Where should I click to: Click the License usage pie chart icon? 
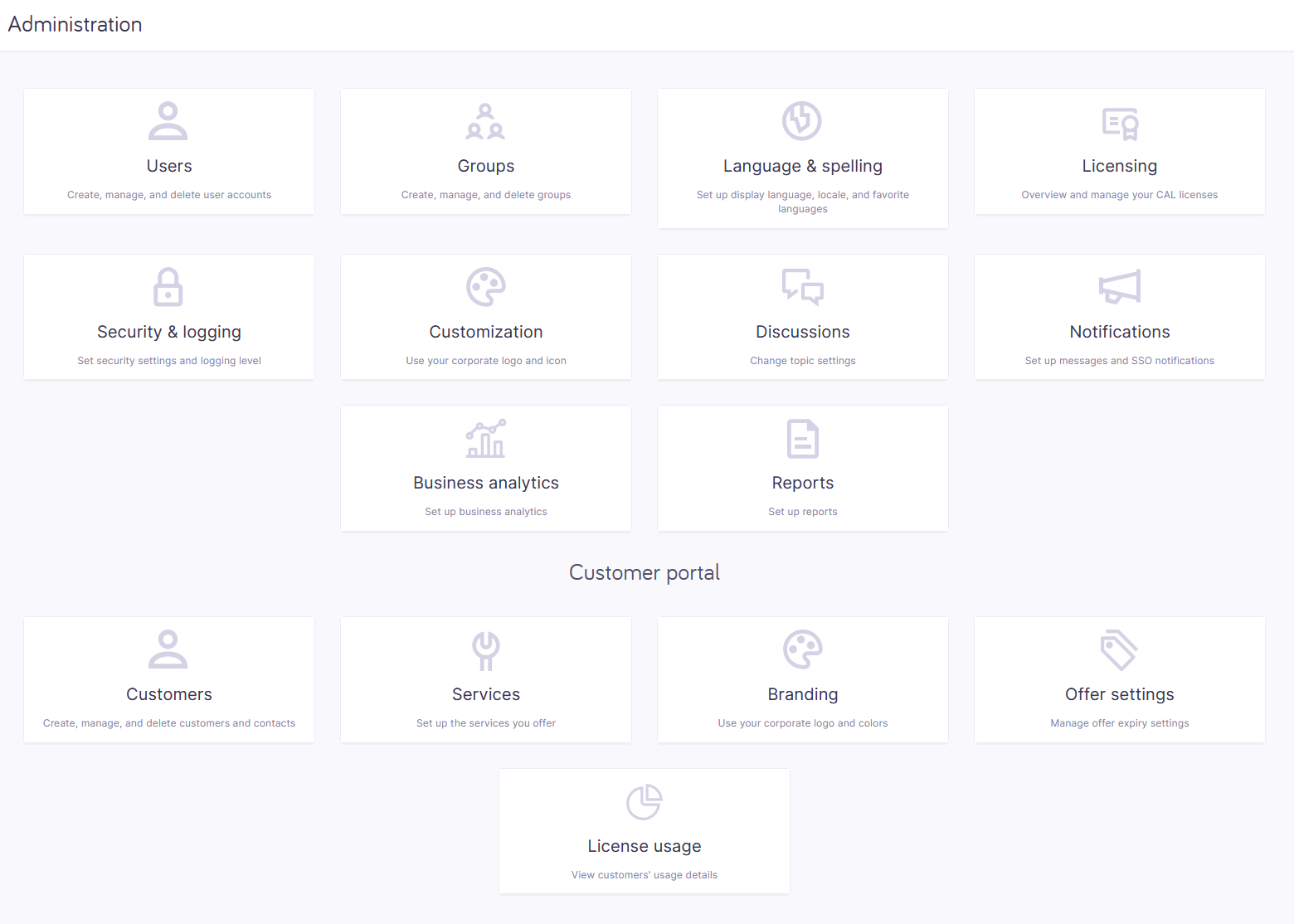click(x=644, y=801)
